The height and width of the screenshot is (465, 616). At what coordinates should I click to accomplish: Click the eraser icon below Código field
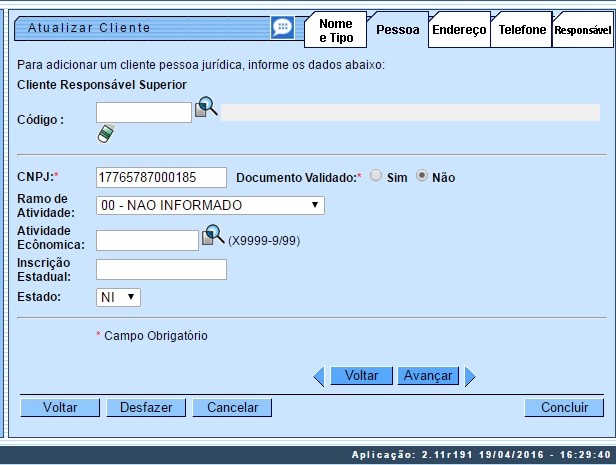pyautogui.click(x=105, y=133)
